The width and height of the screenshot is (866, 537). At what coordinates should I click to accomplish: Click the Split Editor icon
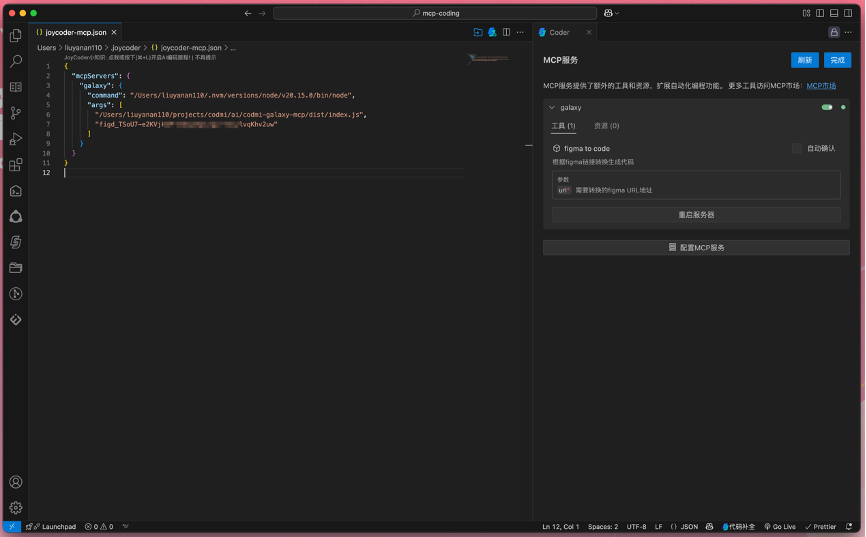506,32
